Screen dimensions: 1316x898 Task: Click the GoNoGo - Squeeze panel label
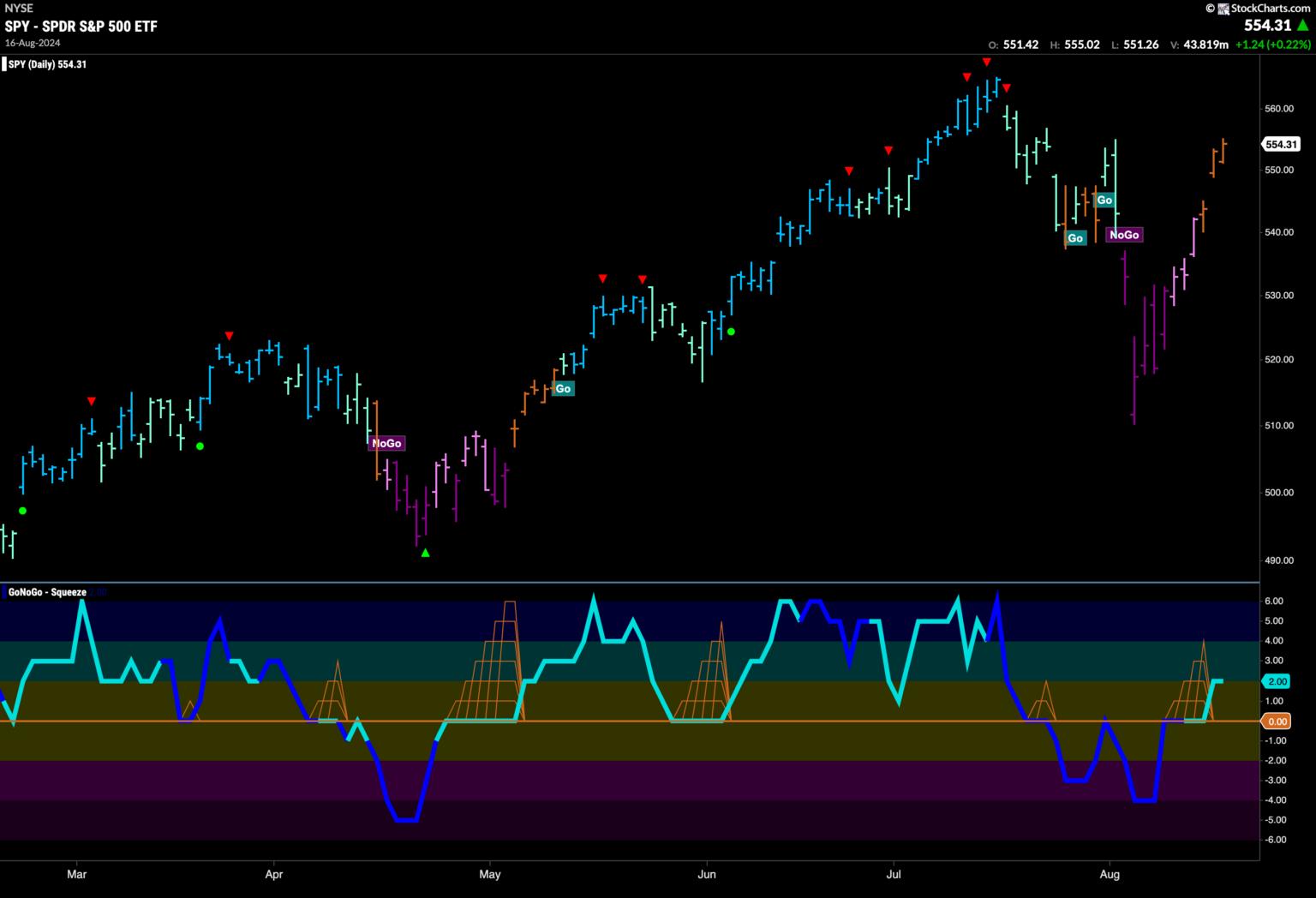47,592
